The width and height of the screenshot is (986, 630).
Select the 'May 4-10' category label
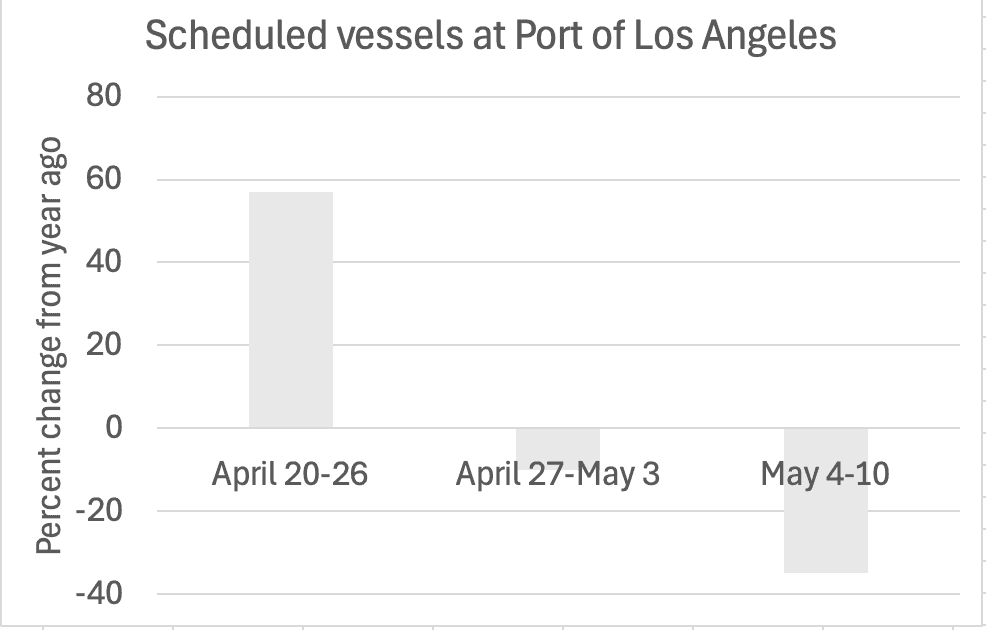(825, 473)
